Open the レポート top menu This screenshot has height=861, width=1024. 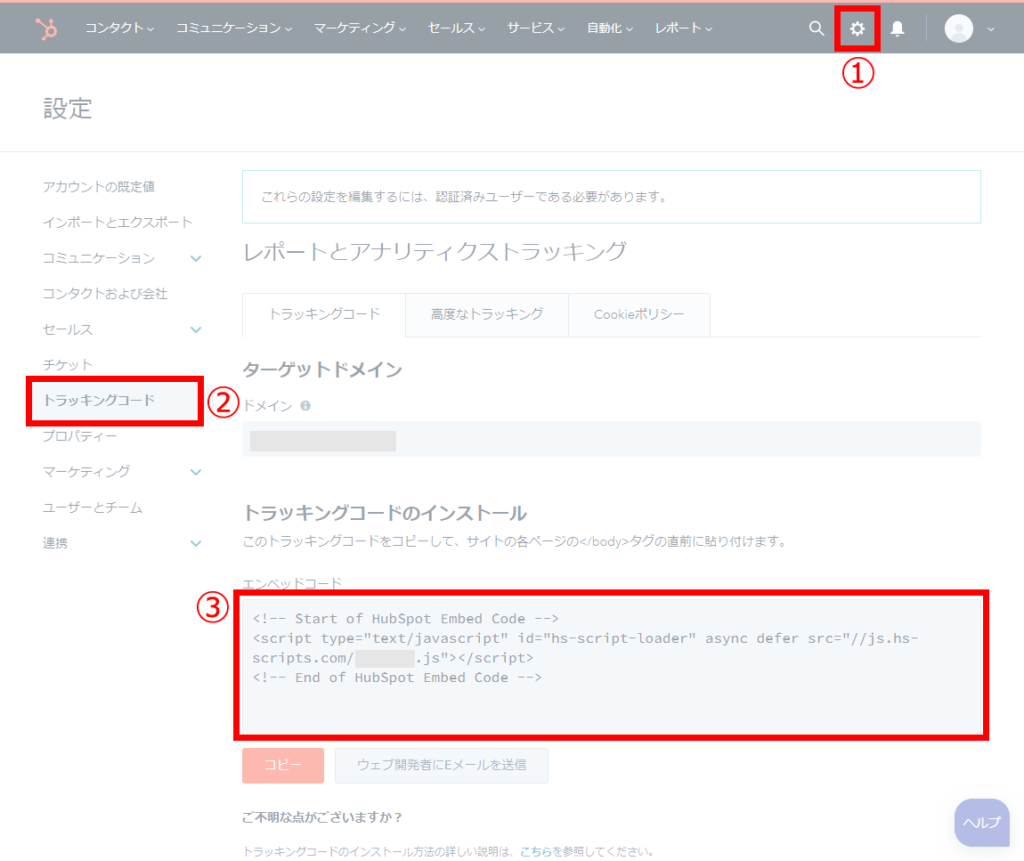(683, 28)
